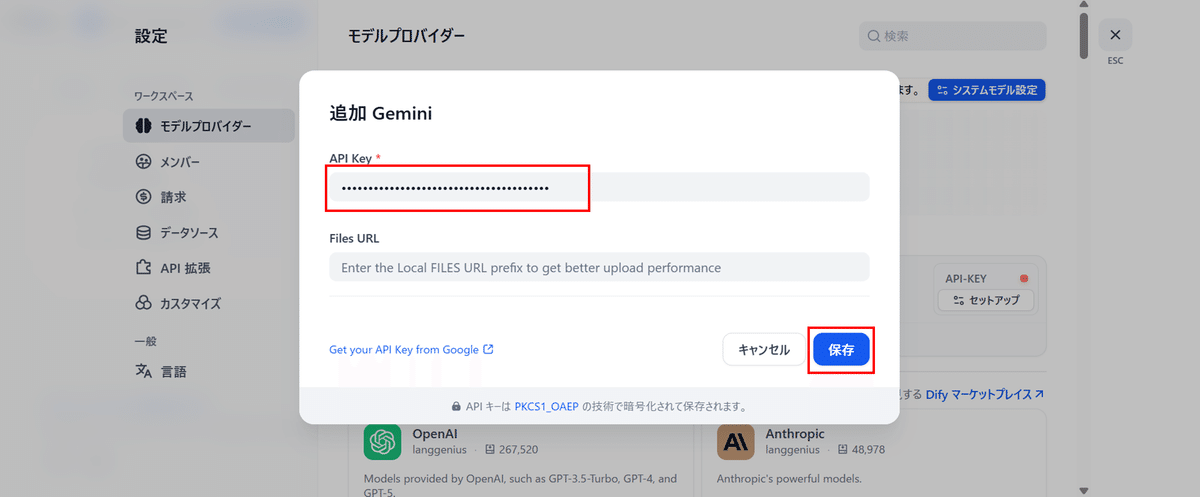Click the データソース database icon

click(x=143, y=233)
